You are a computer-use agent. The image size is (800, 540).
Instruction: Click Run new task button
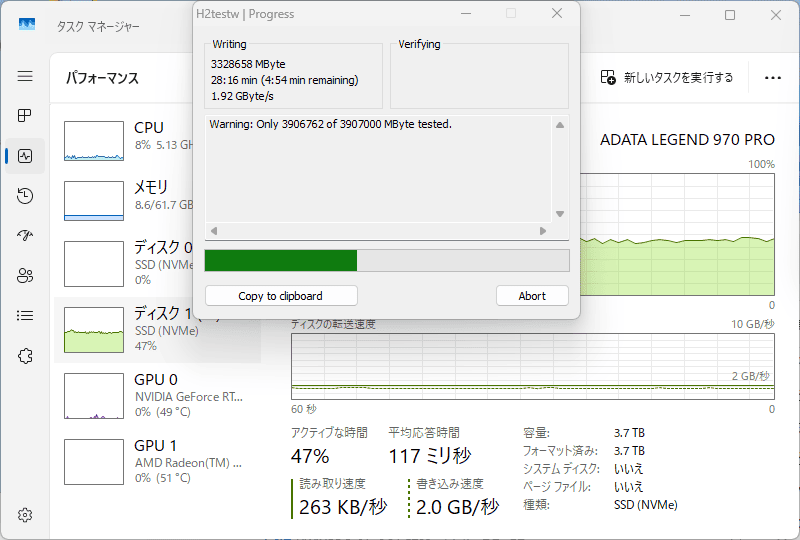(668, 77)
